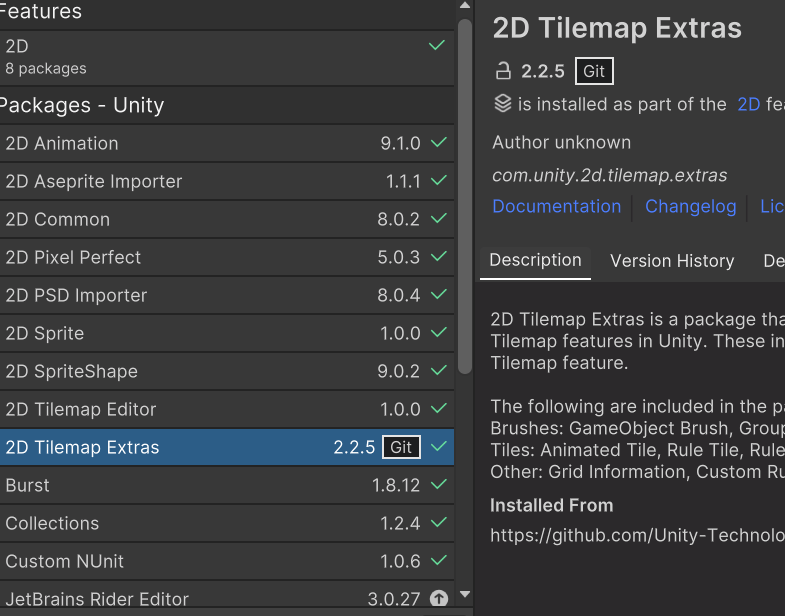Click the scroll down arrow of package list
Screen dimensions: 785x616
(465, 594)
